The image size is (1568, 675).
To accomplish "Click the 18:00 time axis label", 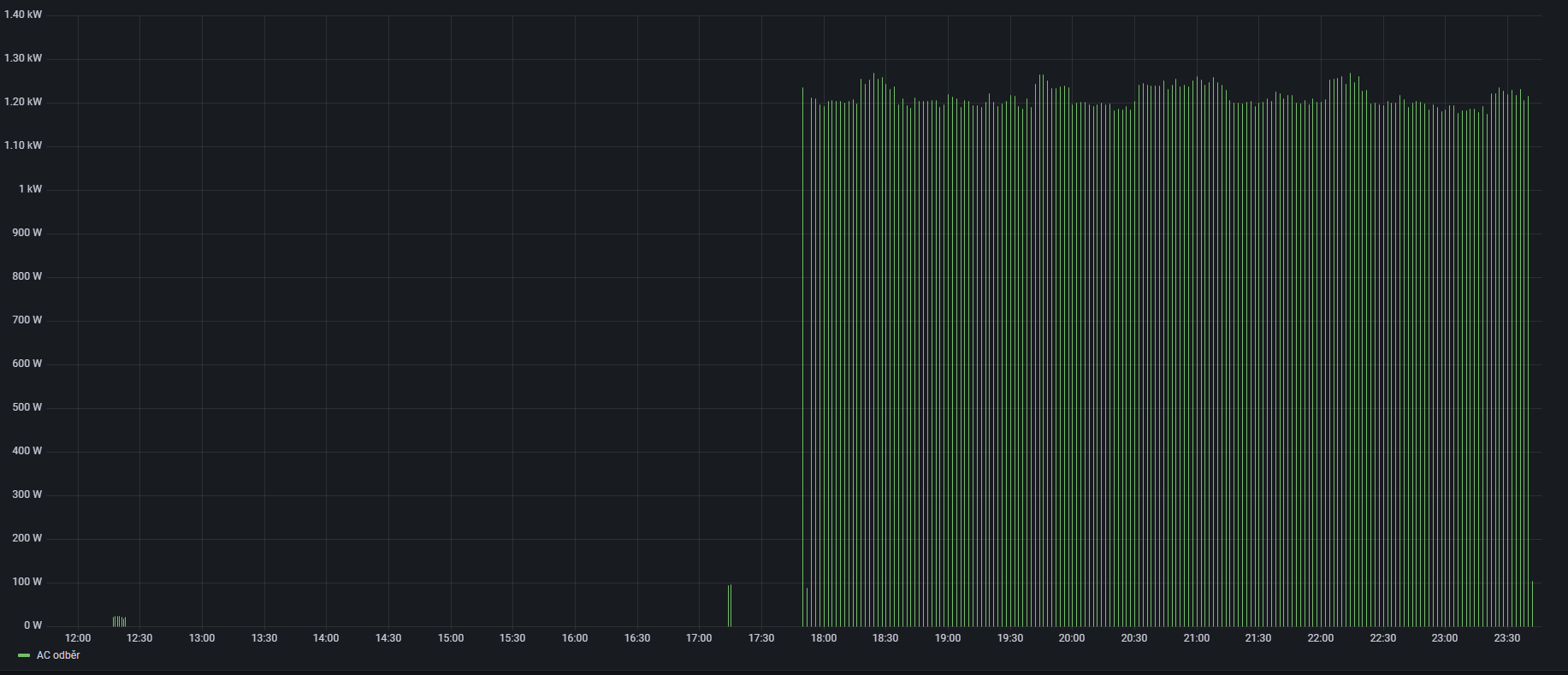I will (824, 638).
